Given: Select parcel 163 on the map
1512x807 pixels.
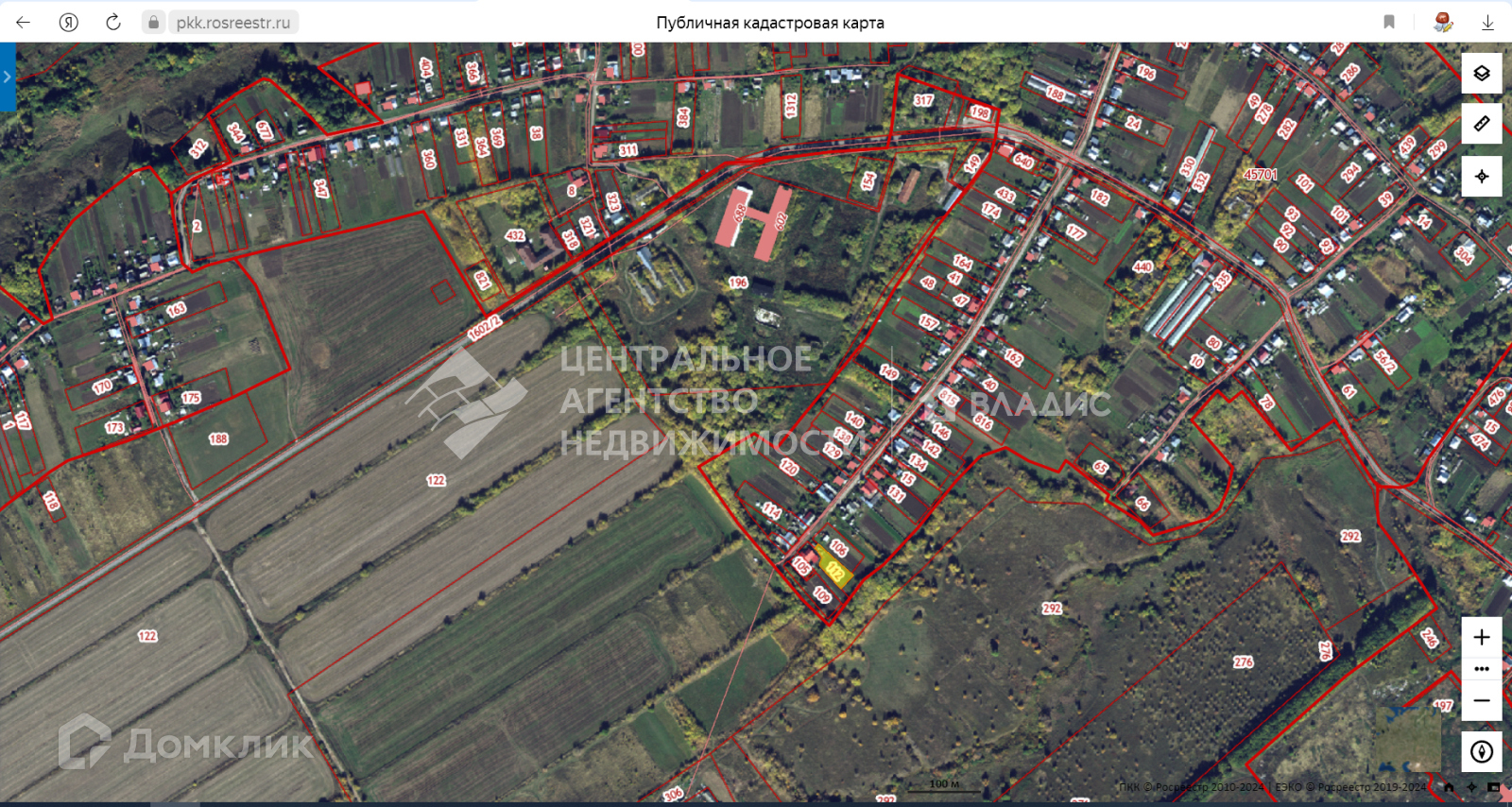Looking at the screenshot, I should point(177,309).
